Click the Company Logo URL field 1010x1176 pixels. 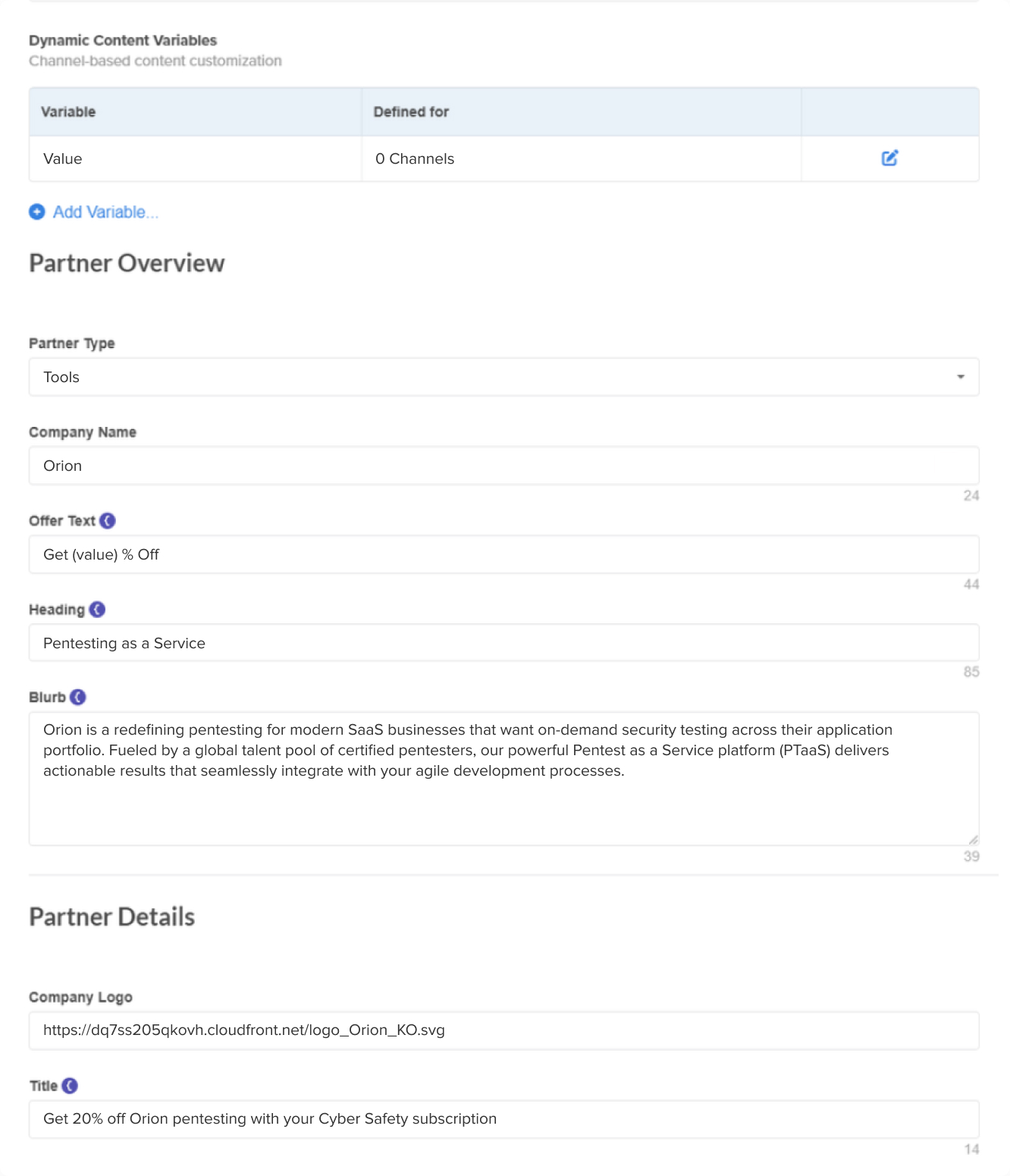tap(503, 1030)
